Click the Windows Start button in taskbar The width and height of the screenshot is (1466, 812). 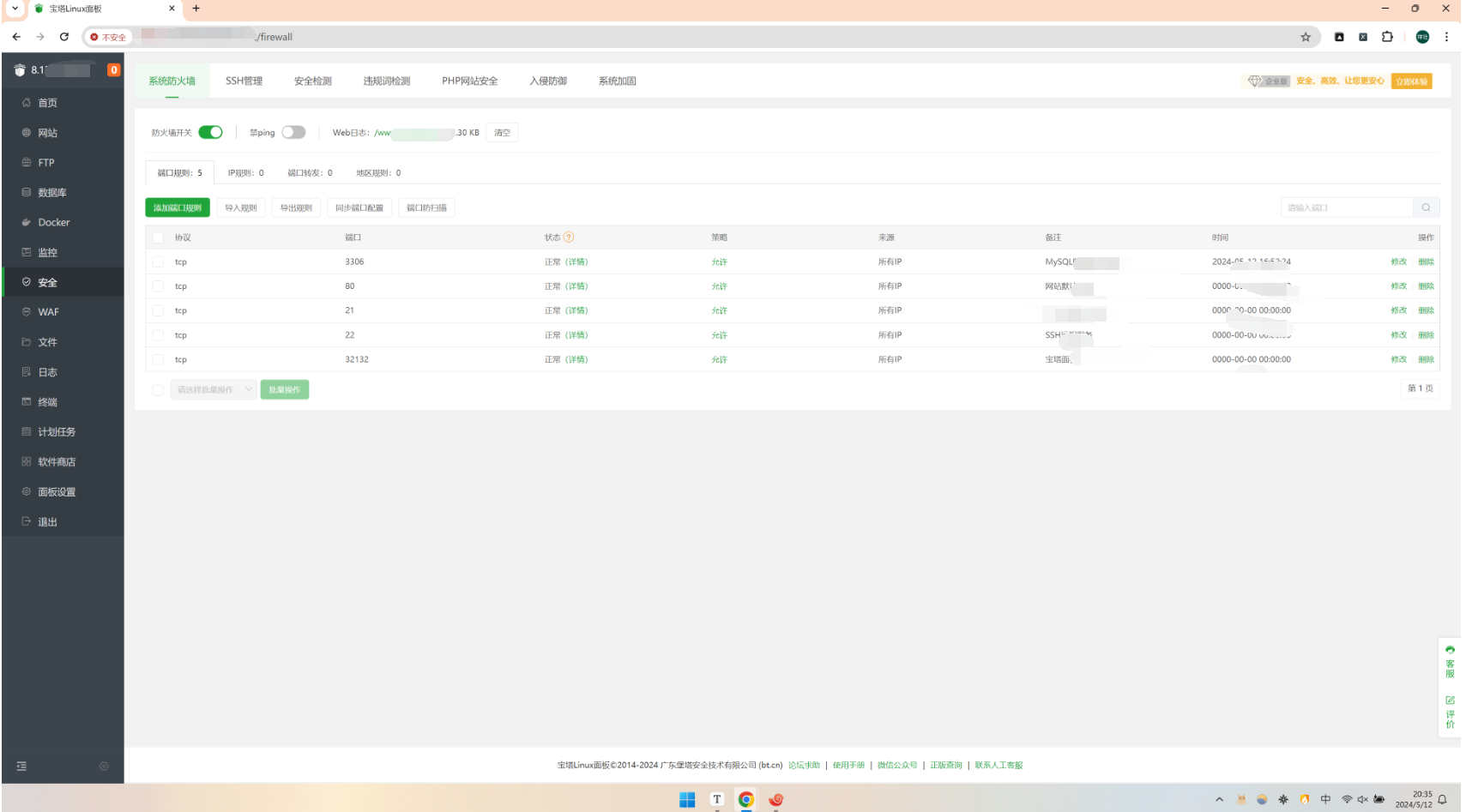(687, 799)
